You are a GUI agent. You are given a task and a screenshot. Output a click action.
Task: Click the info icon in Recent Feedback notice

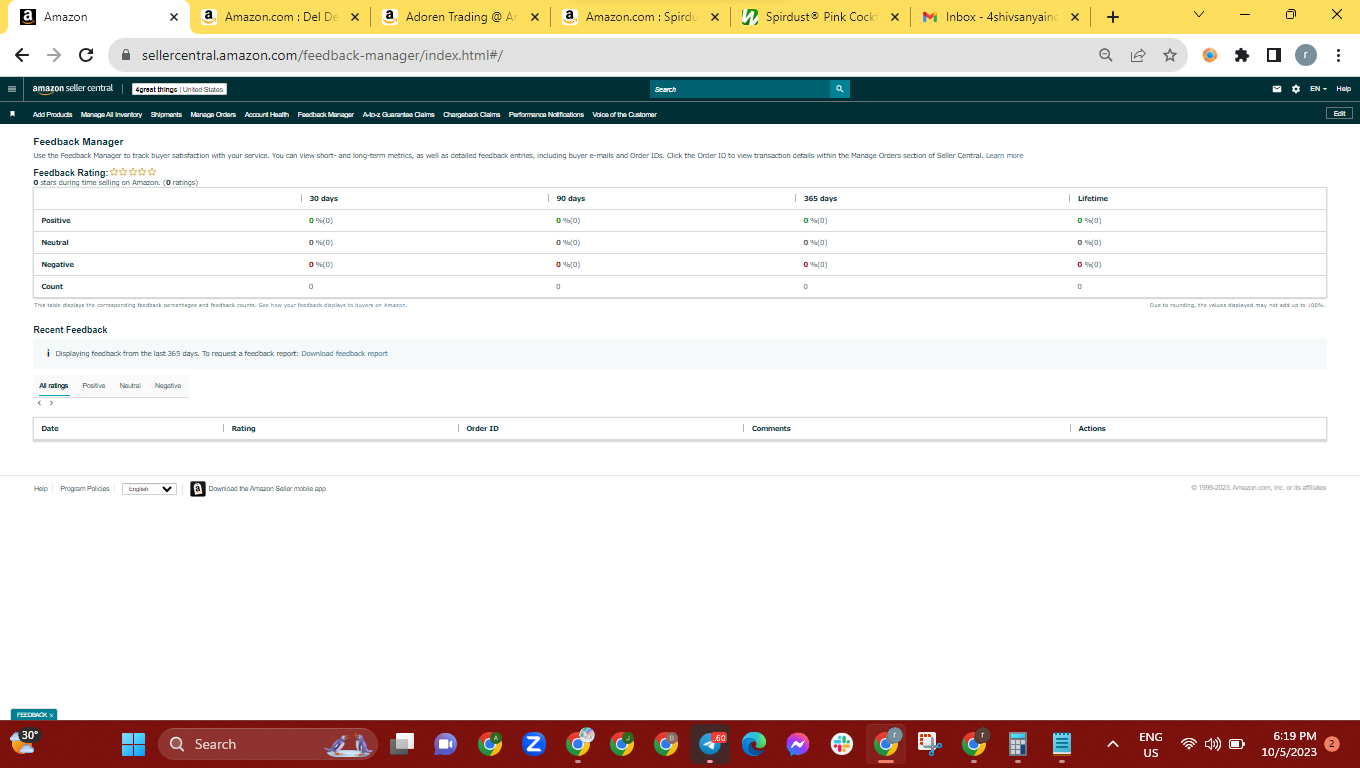(48, 353)
